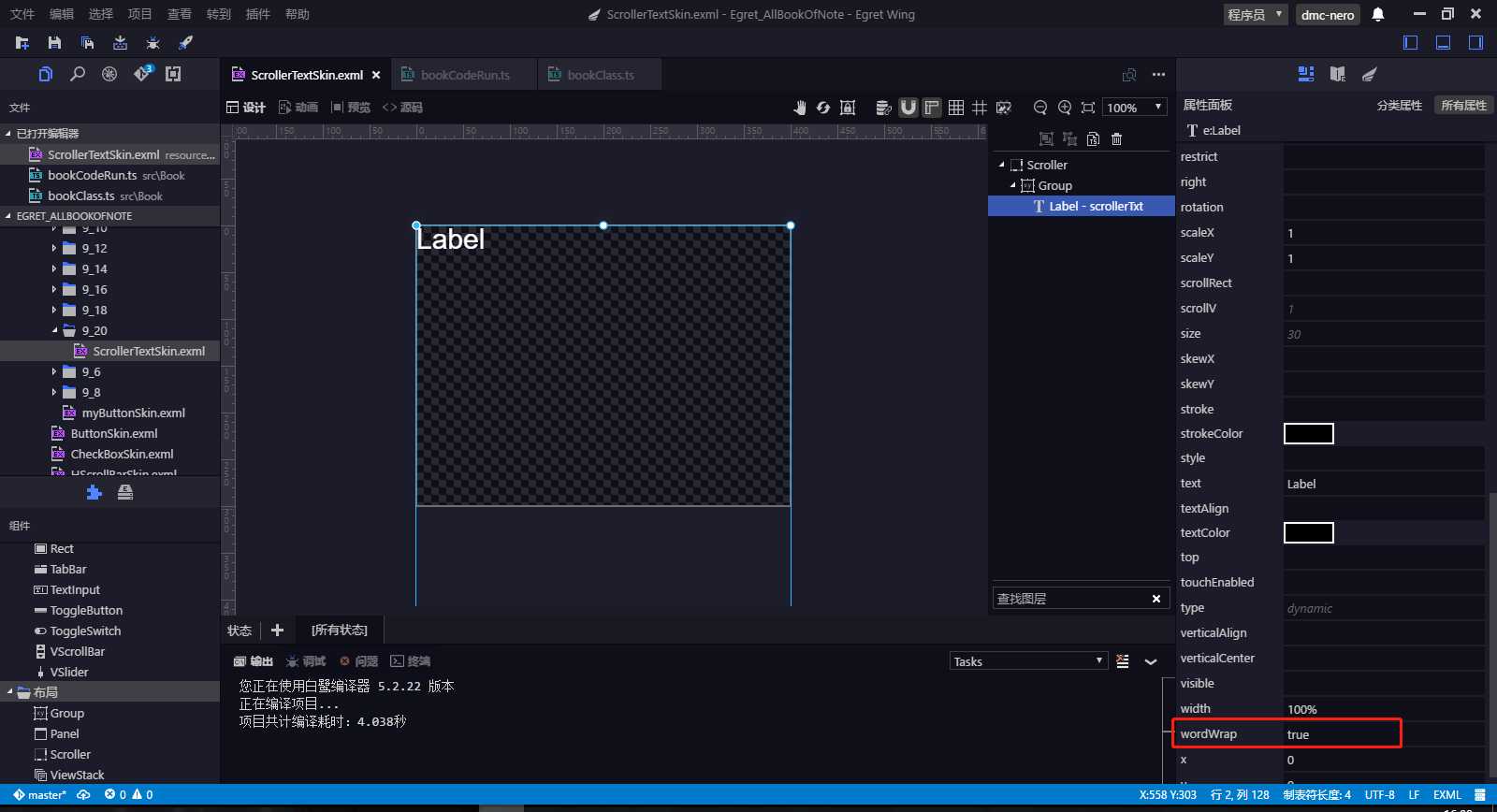Screen dimensions: 1497x812
Task: Select the hand pan tool
Action: click(799, 108)
